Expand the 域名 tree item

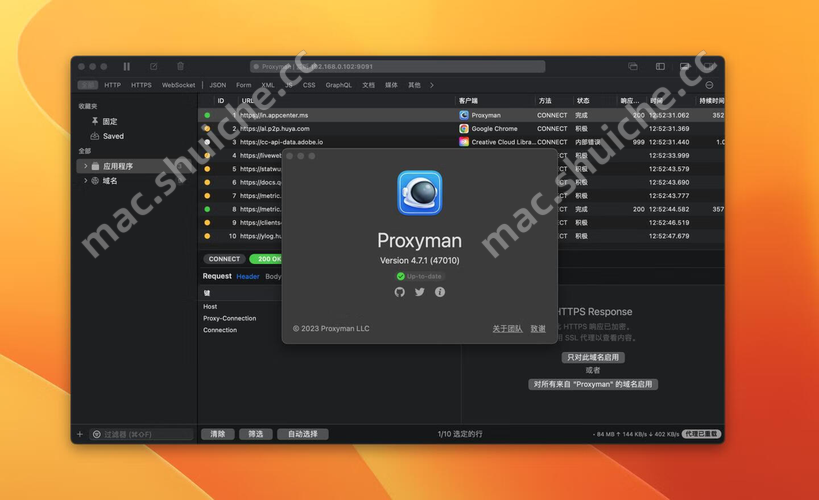(85, 181)
